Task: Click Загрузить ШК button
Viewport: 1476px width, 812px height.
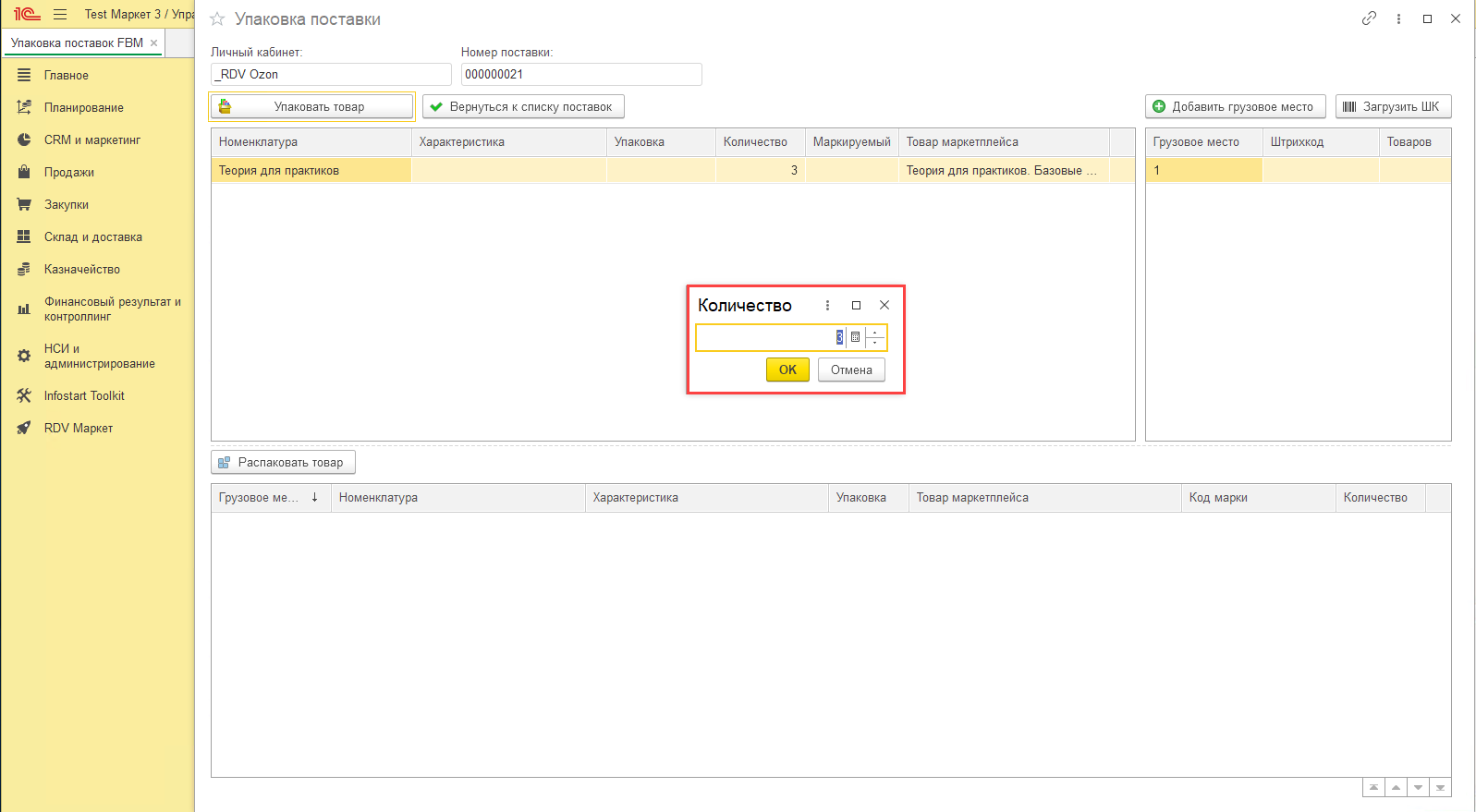Action: coord(1394,106)
